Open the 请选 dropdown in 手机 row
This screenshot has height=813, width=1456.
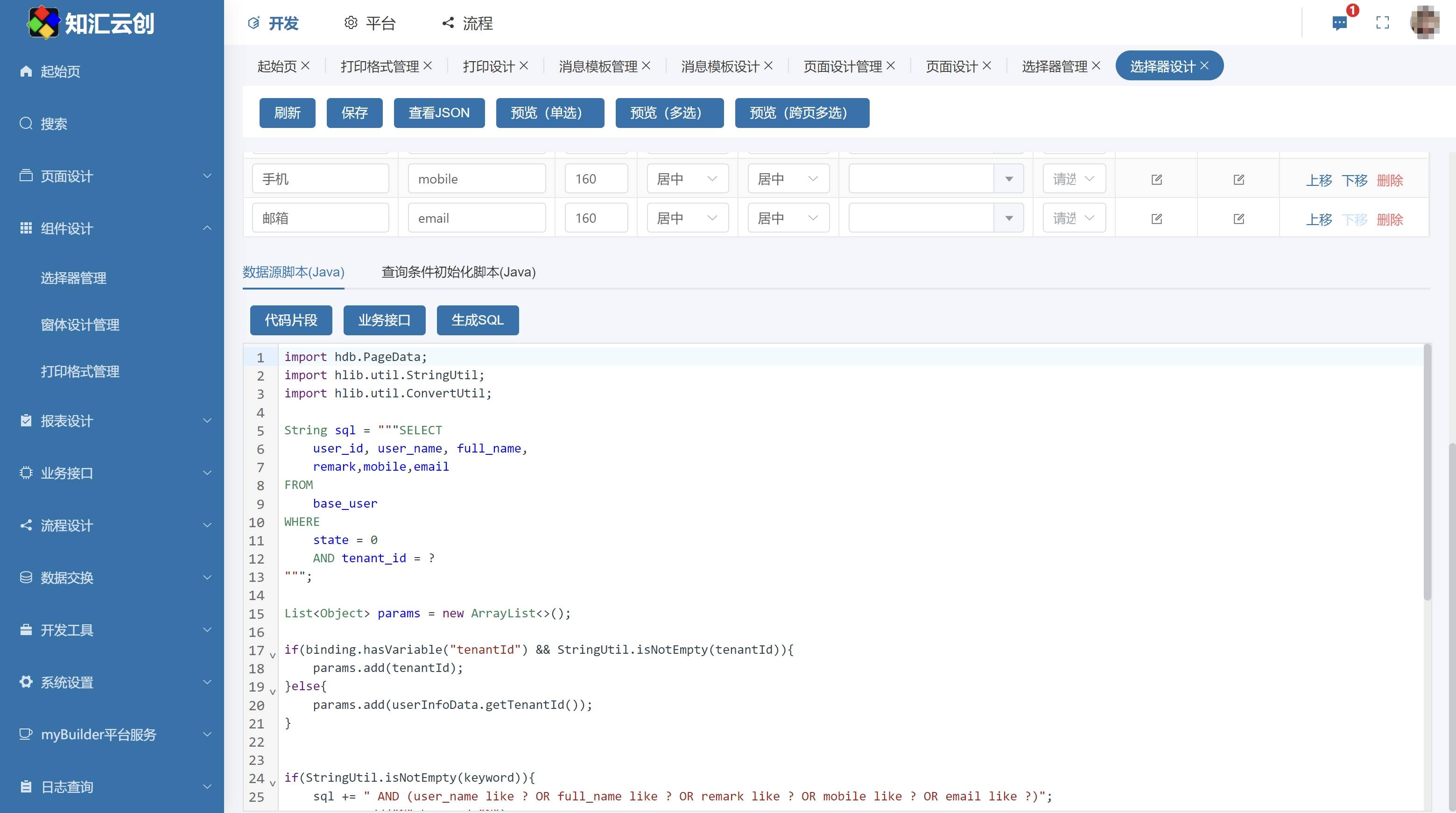pos(1073,179)
